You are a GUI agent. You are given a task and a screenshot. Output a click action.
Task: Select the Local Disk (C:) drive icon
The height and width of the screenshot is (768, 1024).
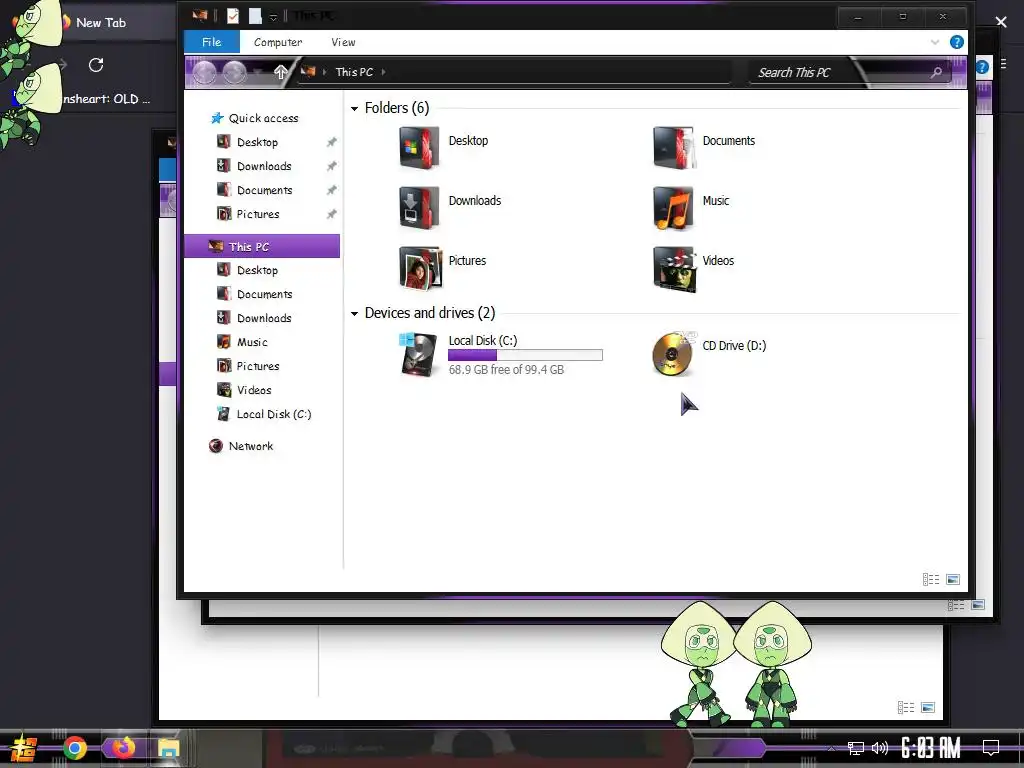[418, 354]
